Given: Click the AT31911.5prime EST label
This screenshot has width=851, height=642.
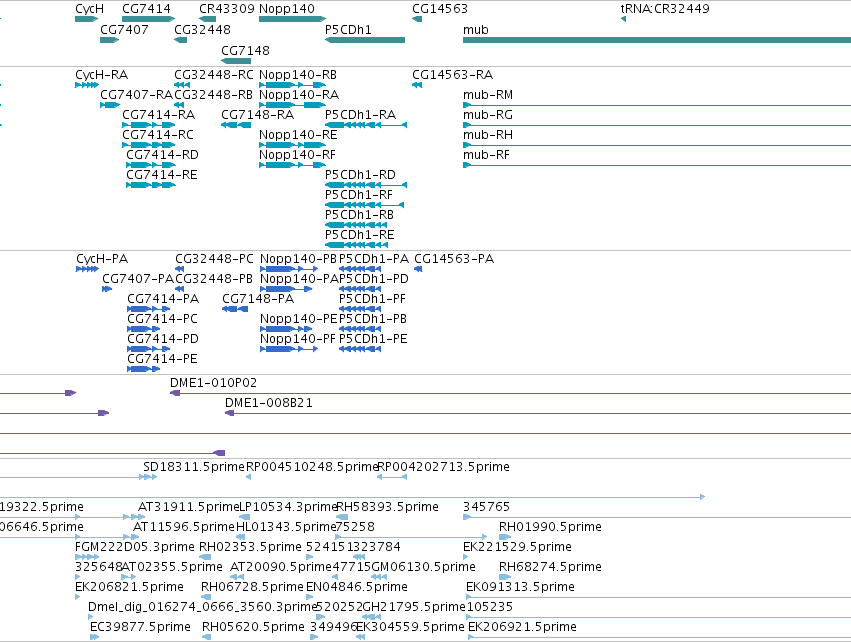Looking at the screenshot, I should 189,507.
